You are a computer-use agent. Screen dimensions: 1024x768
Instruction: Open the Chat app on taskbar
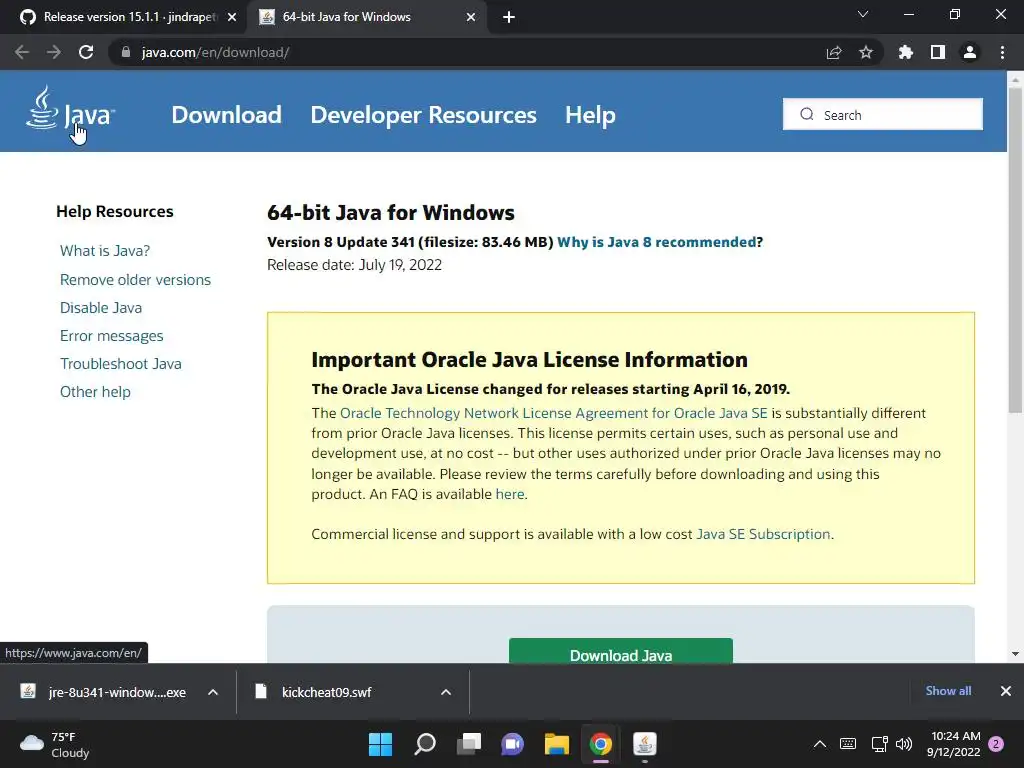click(513, 744)
